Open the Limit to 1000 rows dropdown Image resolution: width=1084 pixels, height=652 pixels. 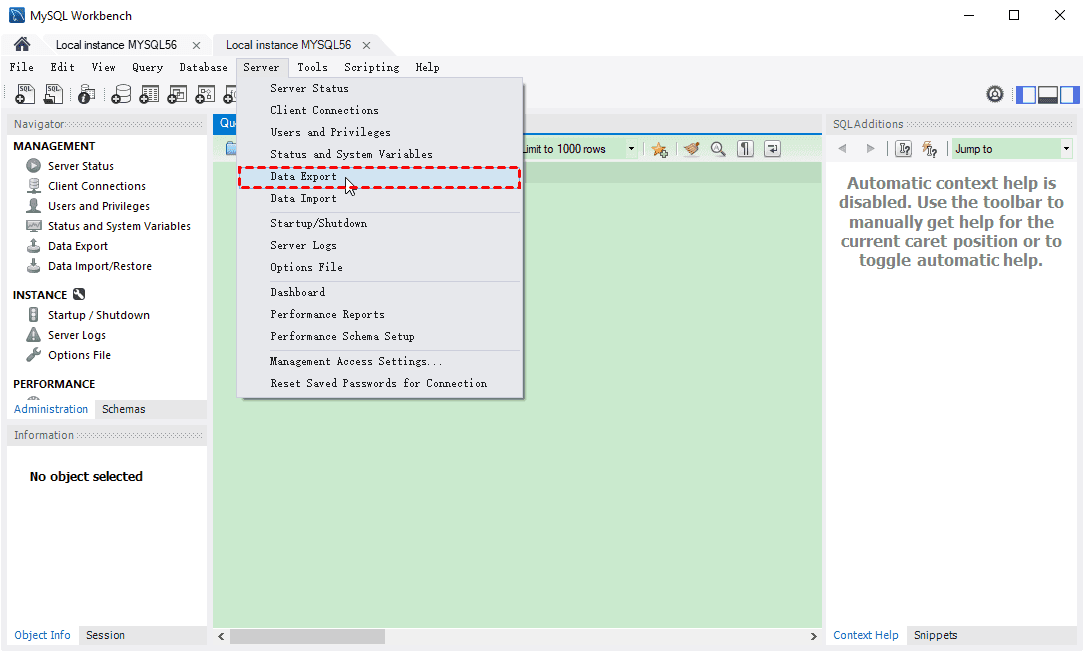click(631, 149)
